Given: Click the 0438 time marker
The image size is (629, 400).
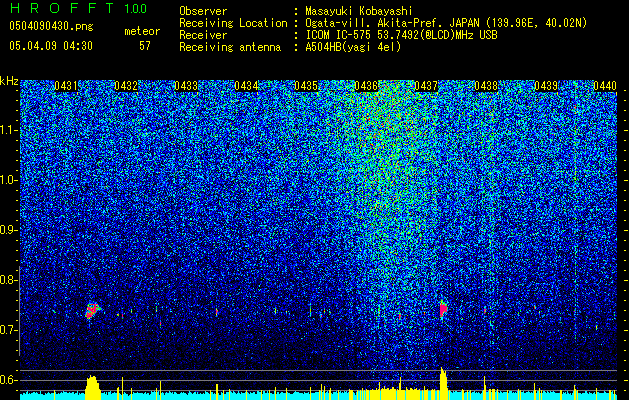Looking at the screenshot, I should 486,86.
